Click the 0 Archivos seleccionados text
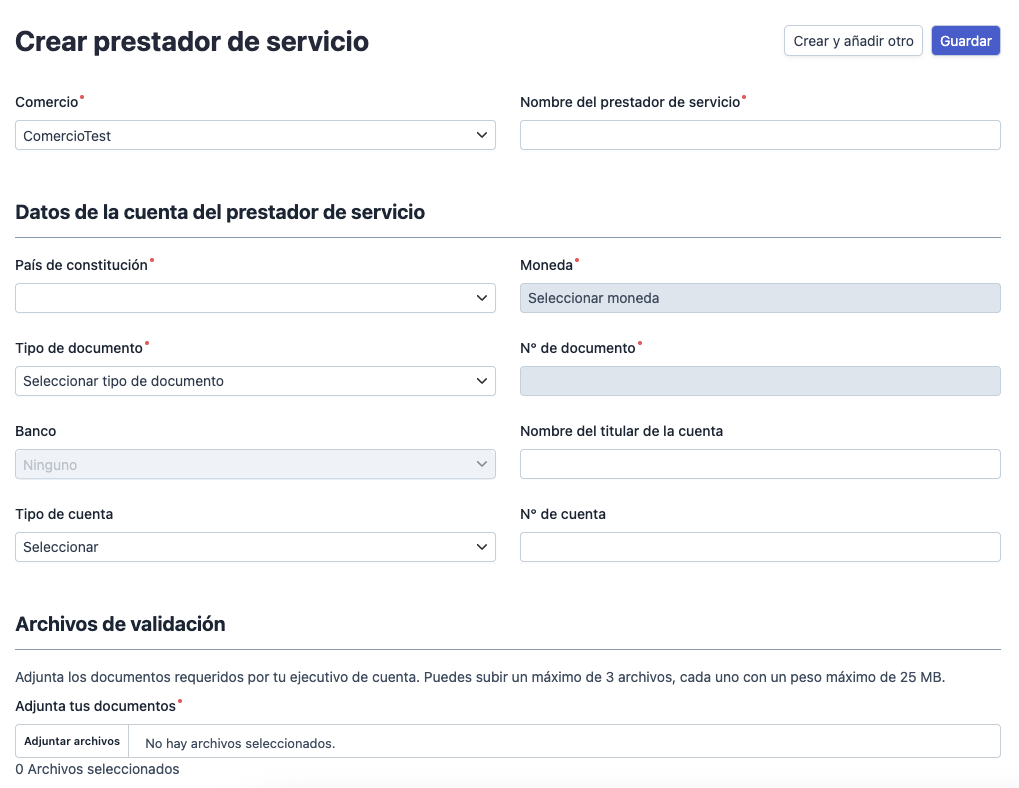Image resolution: width=1019 pixels, height=788 pixels. 97,768
